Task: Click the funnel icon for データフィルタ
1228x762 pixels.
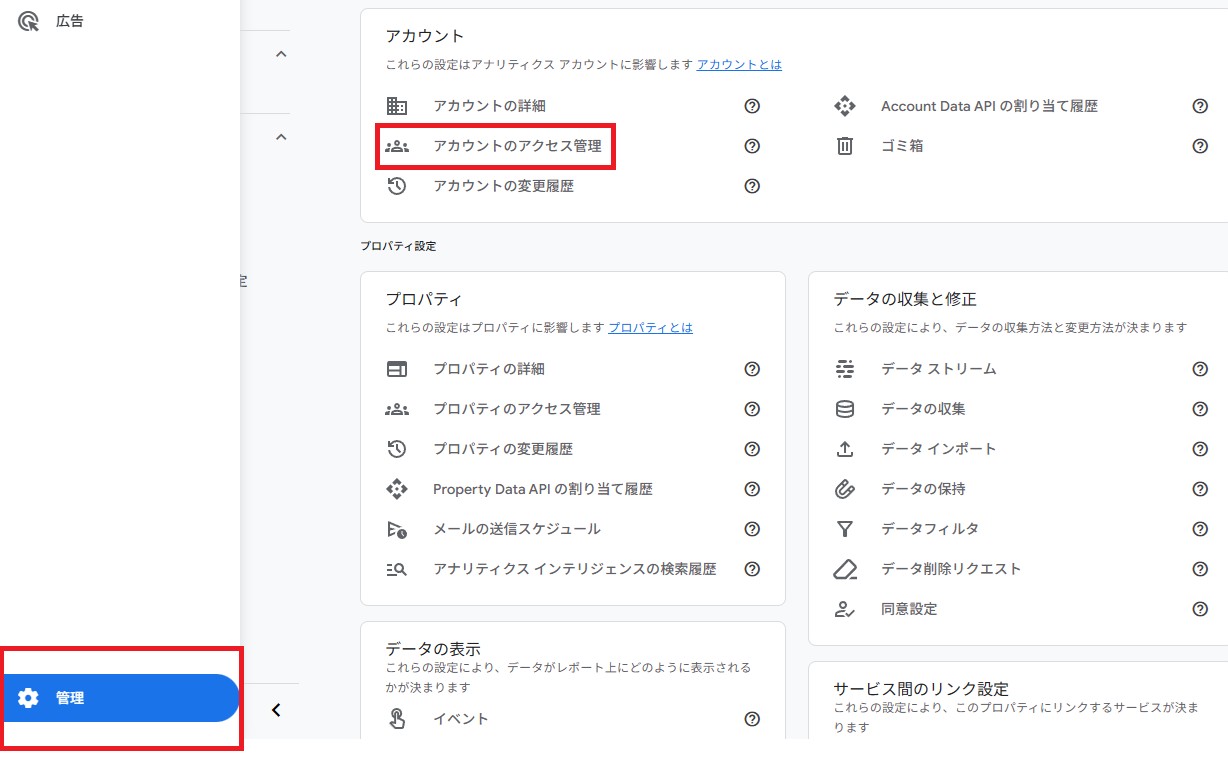Action: 845,529
